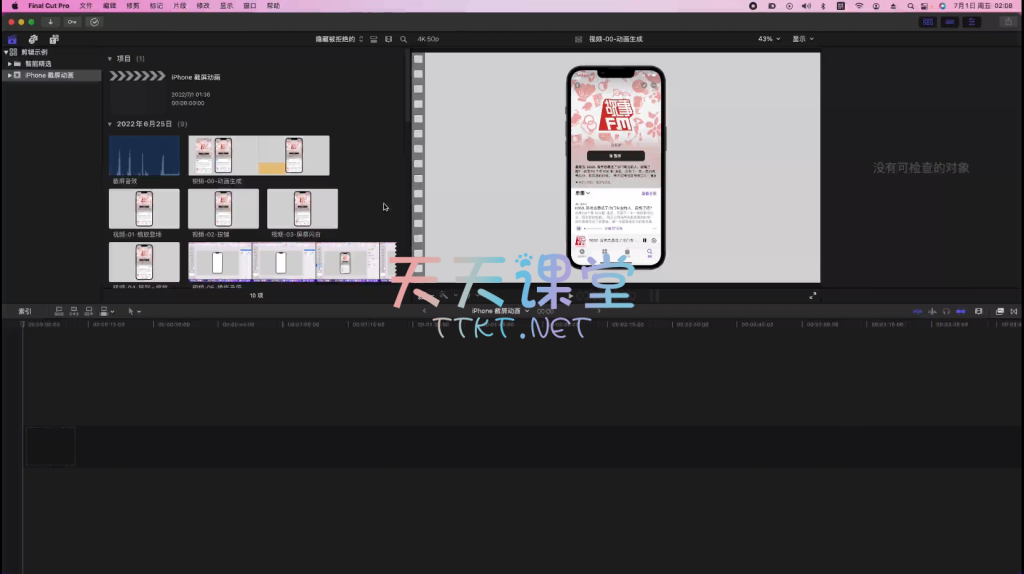This screenshot has height=574, width=1024.
Task: Open the clip filter dropdown
Action: [x=340, y=39]
